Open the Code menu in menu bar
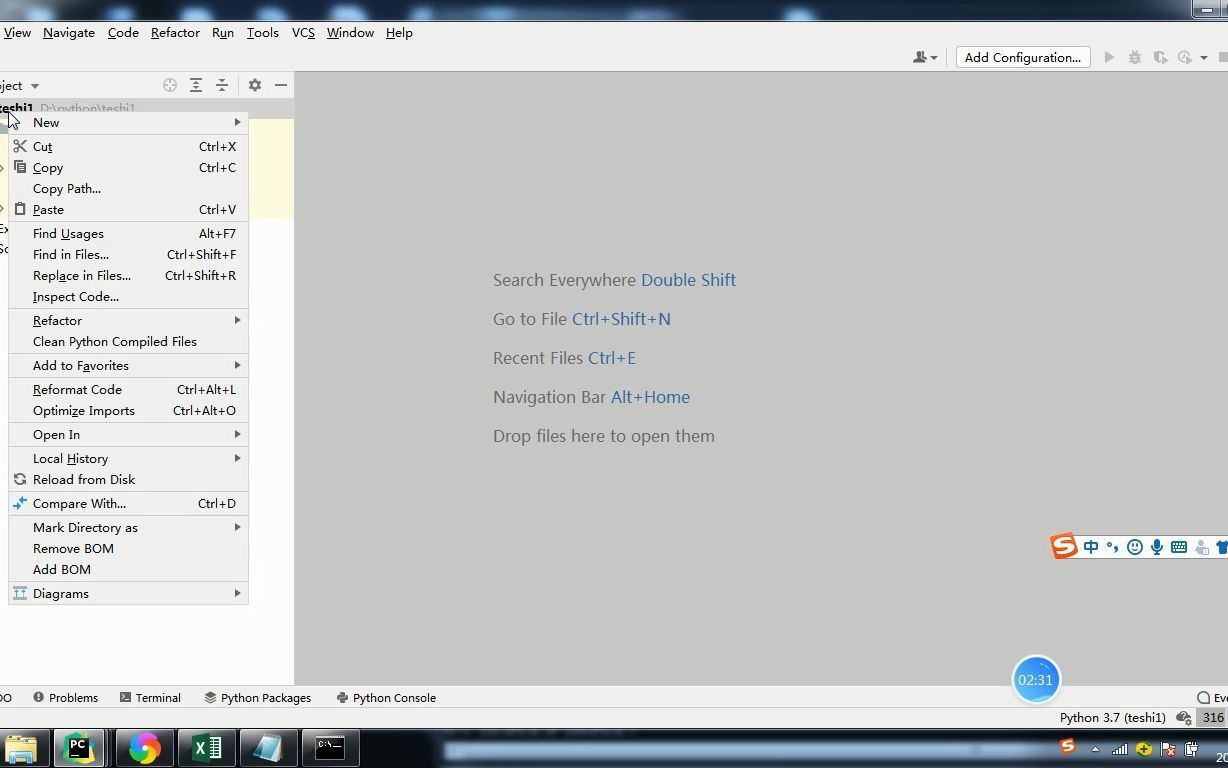This screenshot has height=768, width=1228. coord(123,32)
